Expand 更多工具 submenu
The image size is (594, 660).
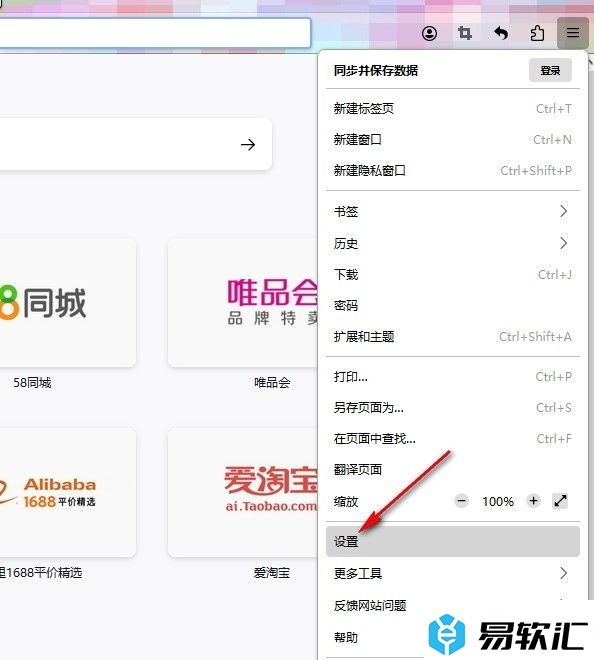tap(453, 573)
